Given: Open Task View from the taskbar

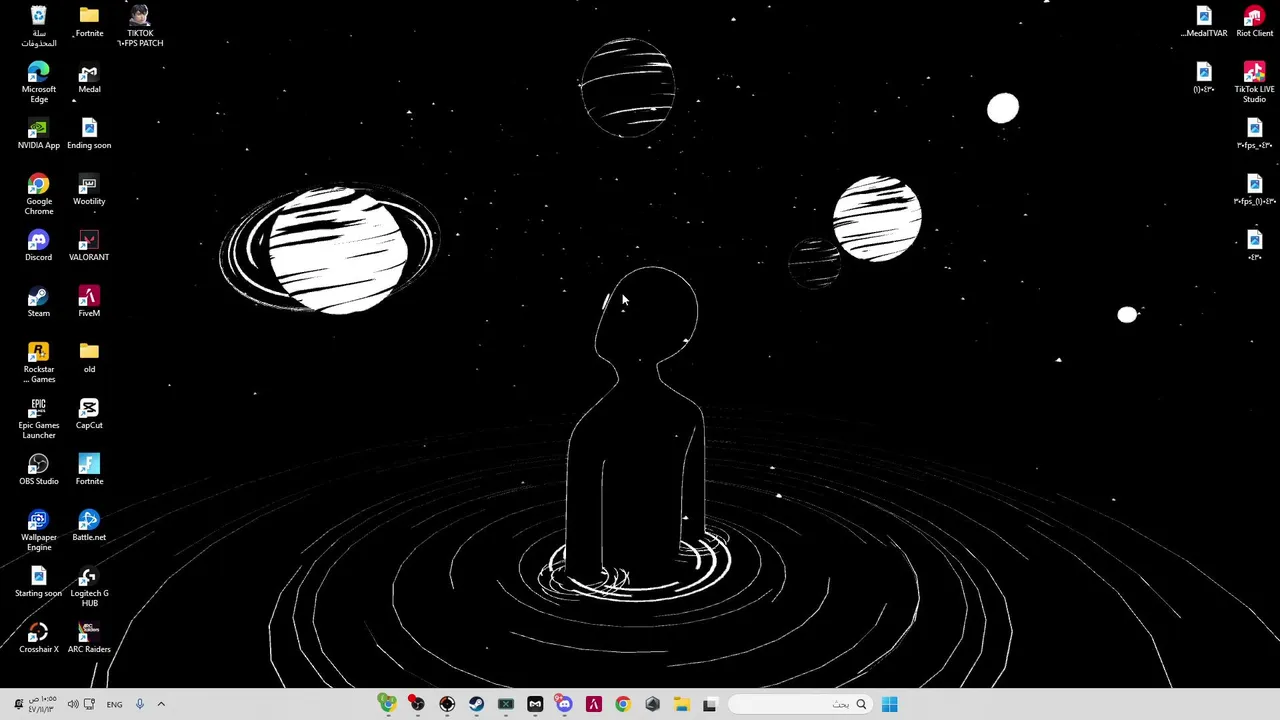Looking at the screenshot, I should (x=710, y=704).
